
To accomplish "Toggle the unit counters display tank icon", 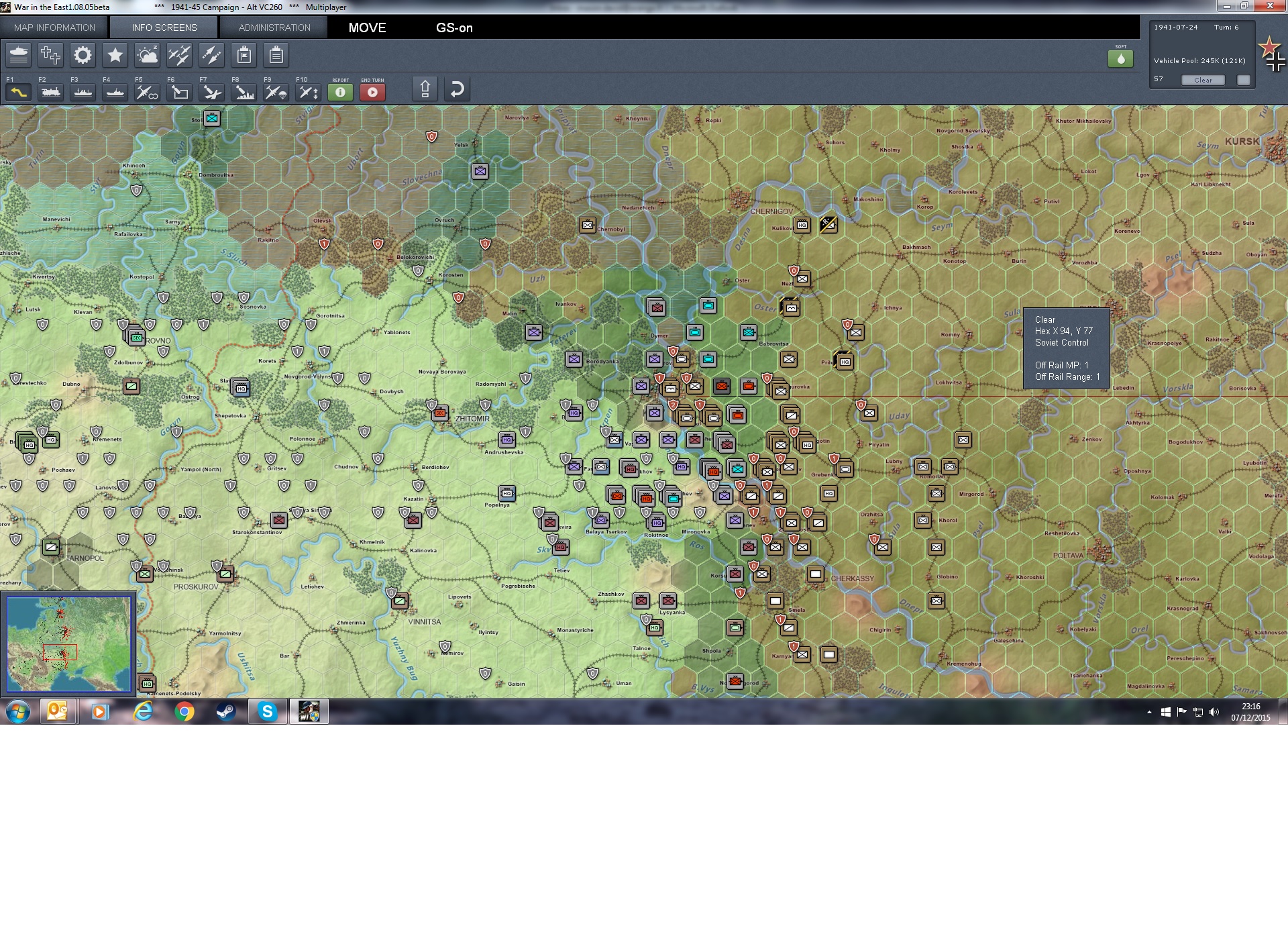I will (x=19, y=55).
